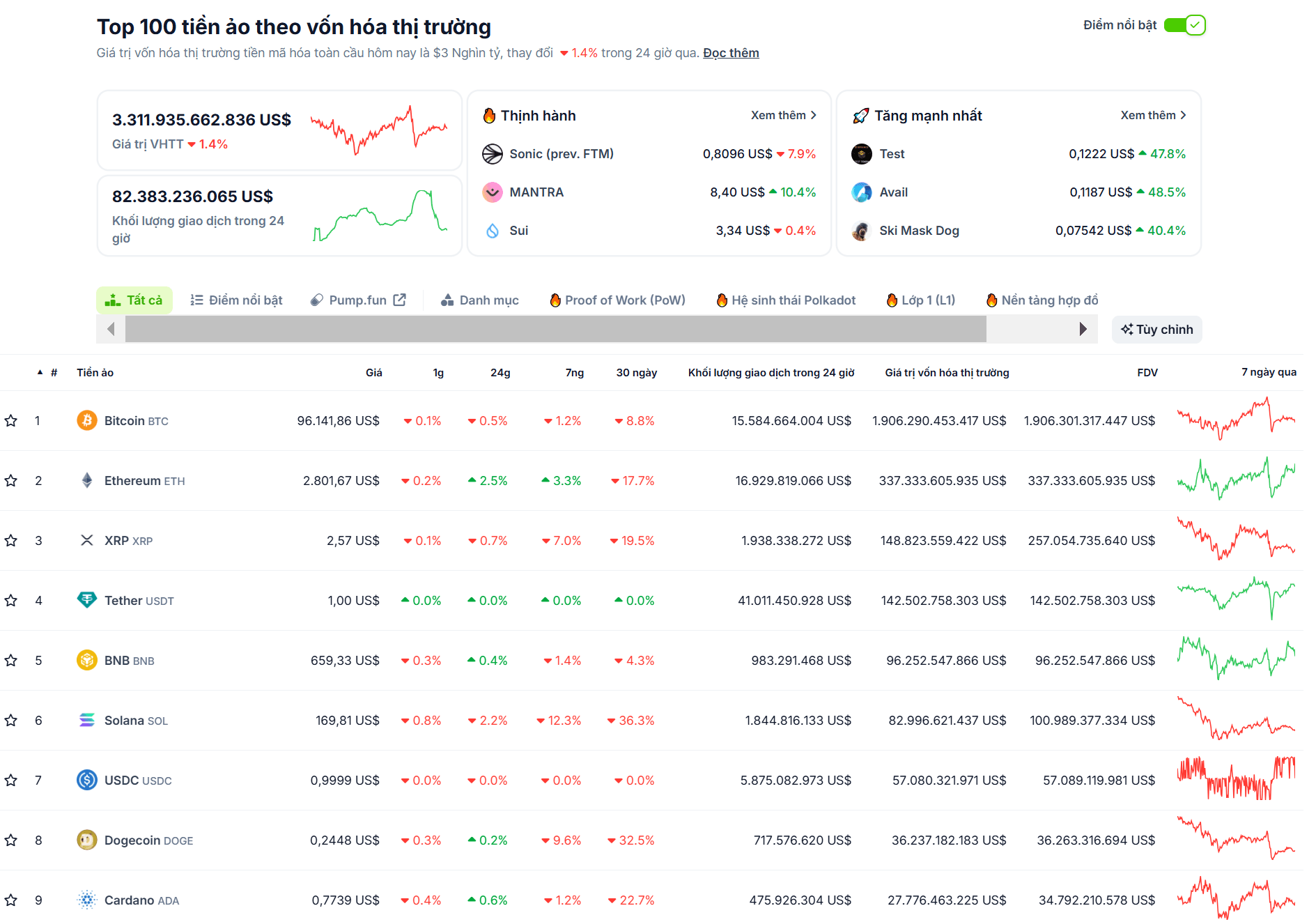Sort by Khối lượng giao dịch 24 giờ header
Screen dimensions: 1316x922
(771, 373)
